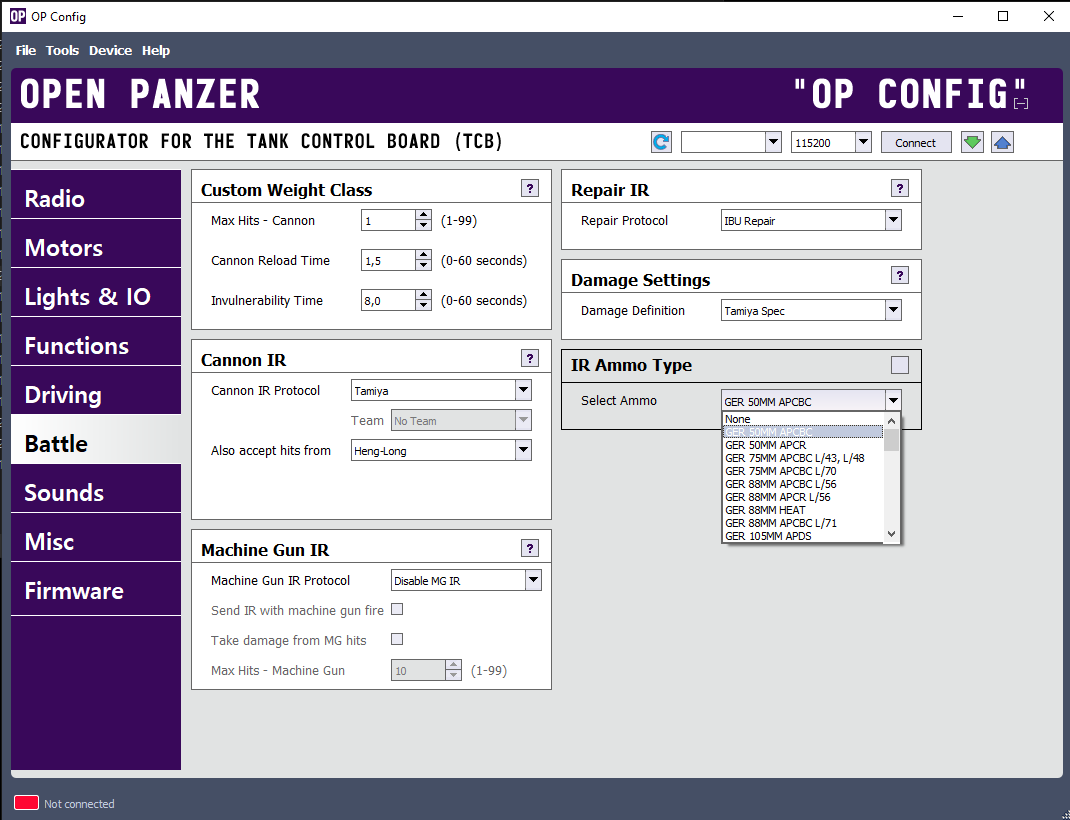Open help for Custom Weight Class

coord(530,188)
